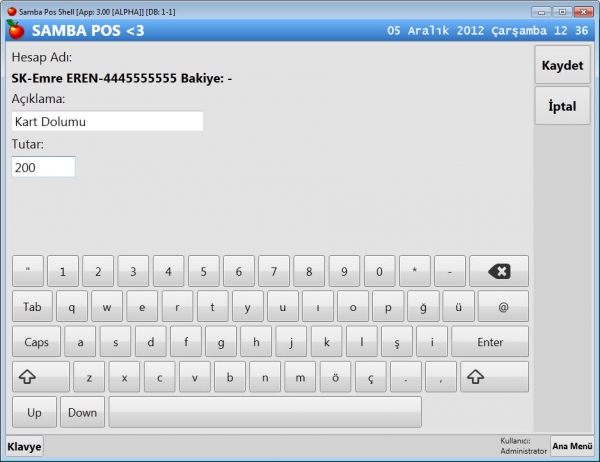Screen dimensions: 600x462
Task: Tap the z key
Action: 89,377
